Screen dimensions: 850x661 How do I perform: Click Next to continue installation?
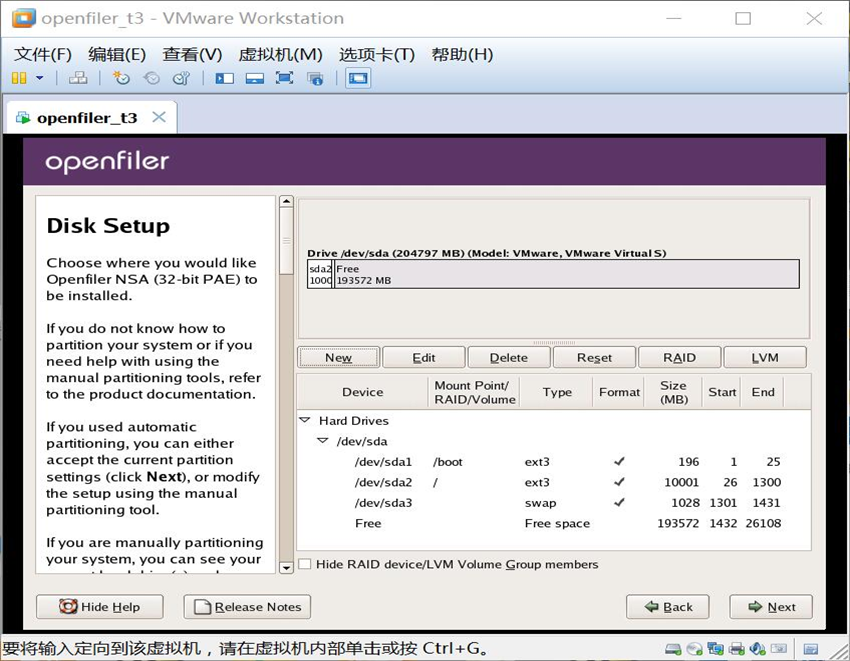[x=771, y=607]
